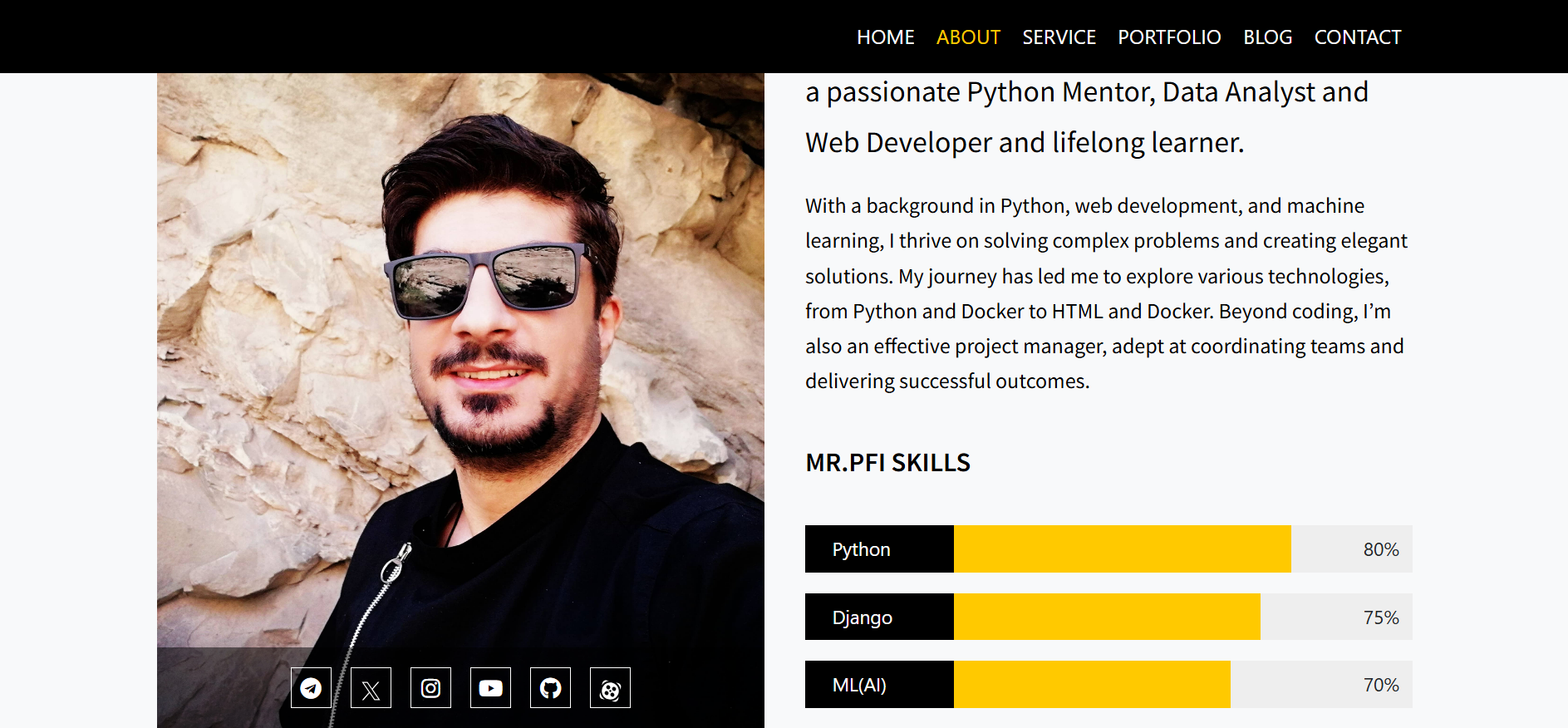Image resolution: width=1568 pixels, height=728 pixels.
Task: Open the Telegram social icon
Action: [311, 688]
